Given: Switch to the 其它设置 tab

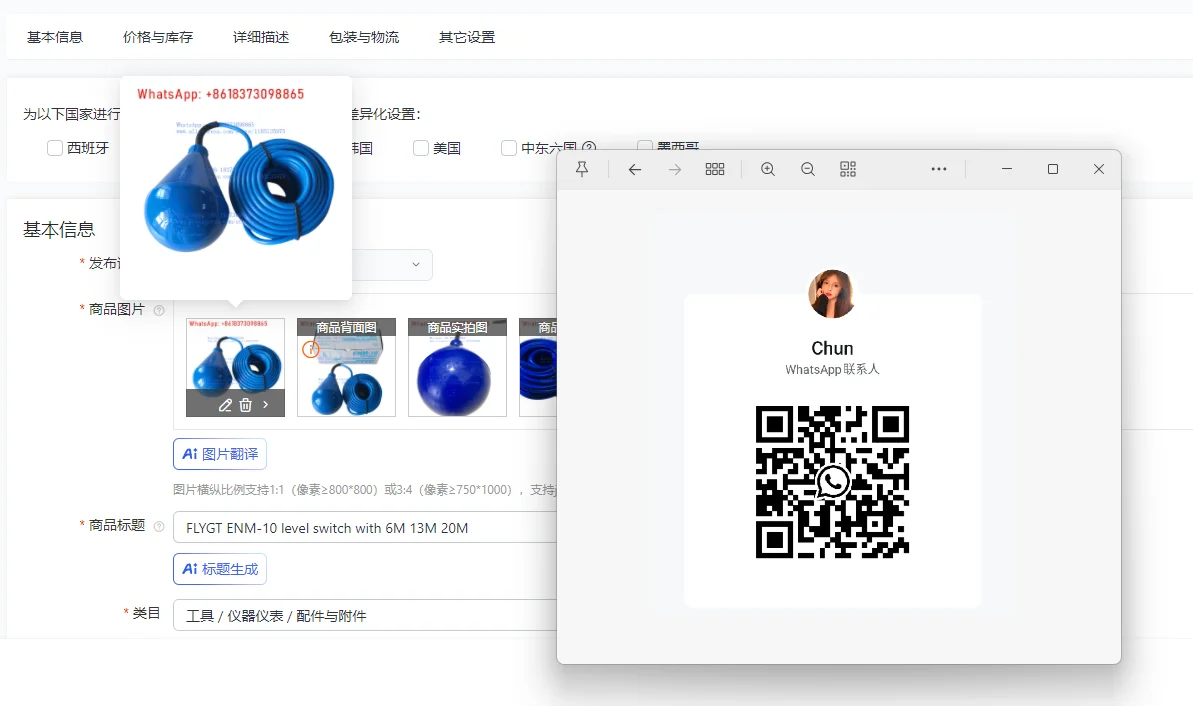Looking at the screenshot, I should (x=467, y=37).
